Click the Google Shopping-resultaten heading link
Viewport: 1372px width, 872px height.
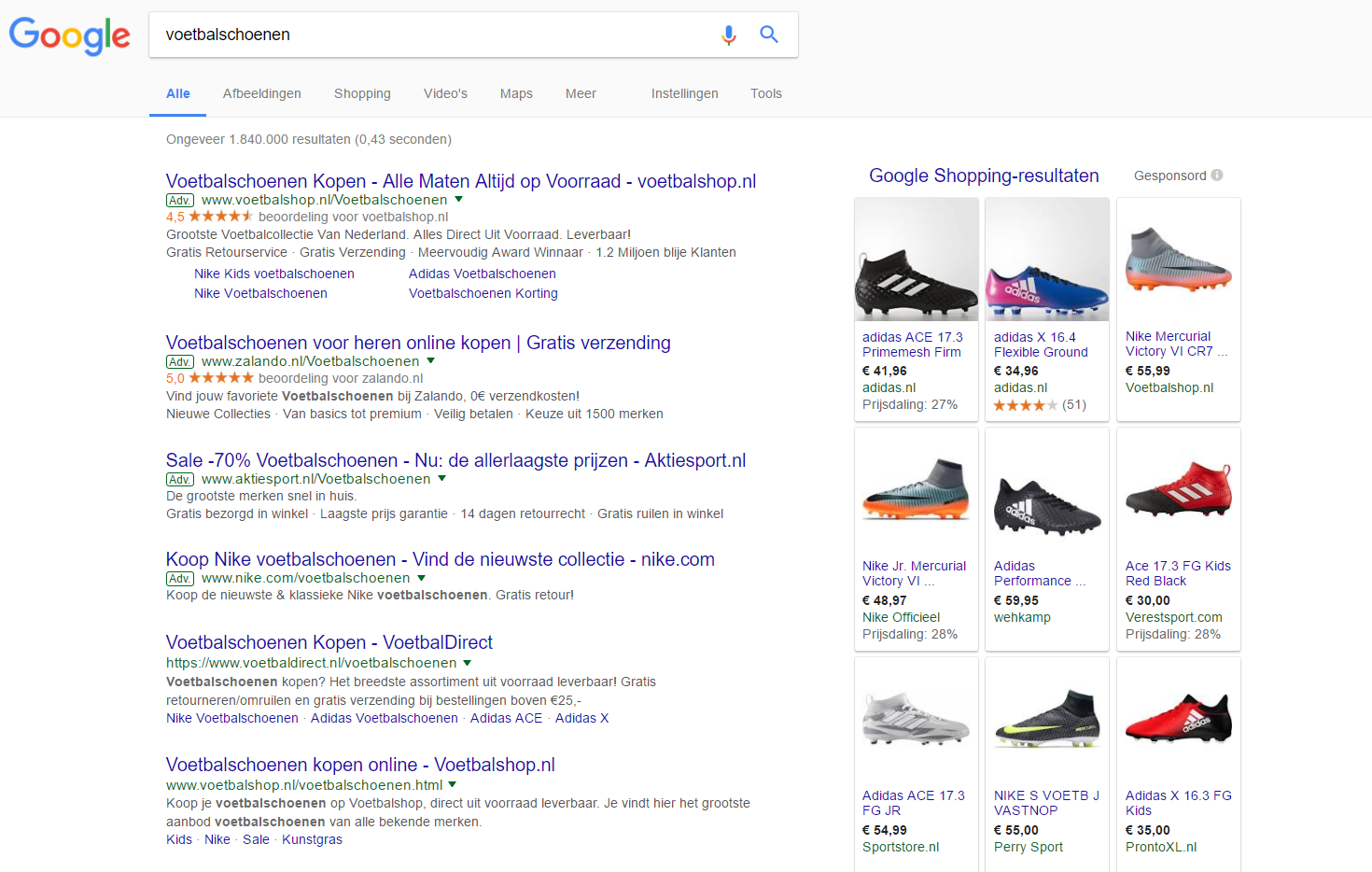click(984, 176)
